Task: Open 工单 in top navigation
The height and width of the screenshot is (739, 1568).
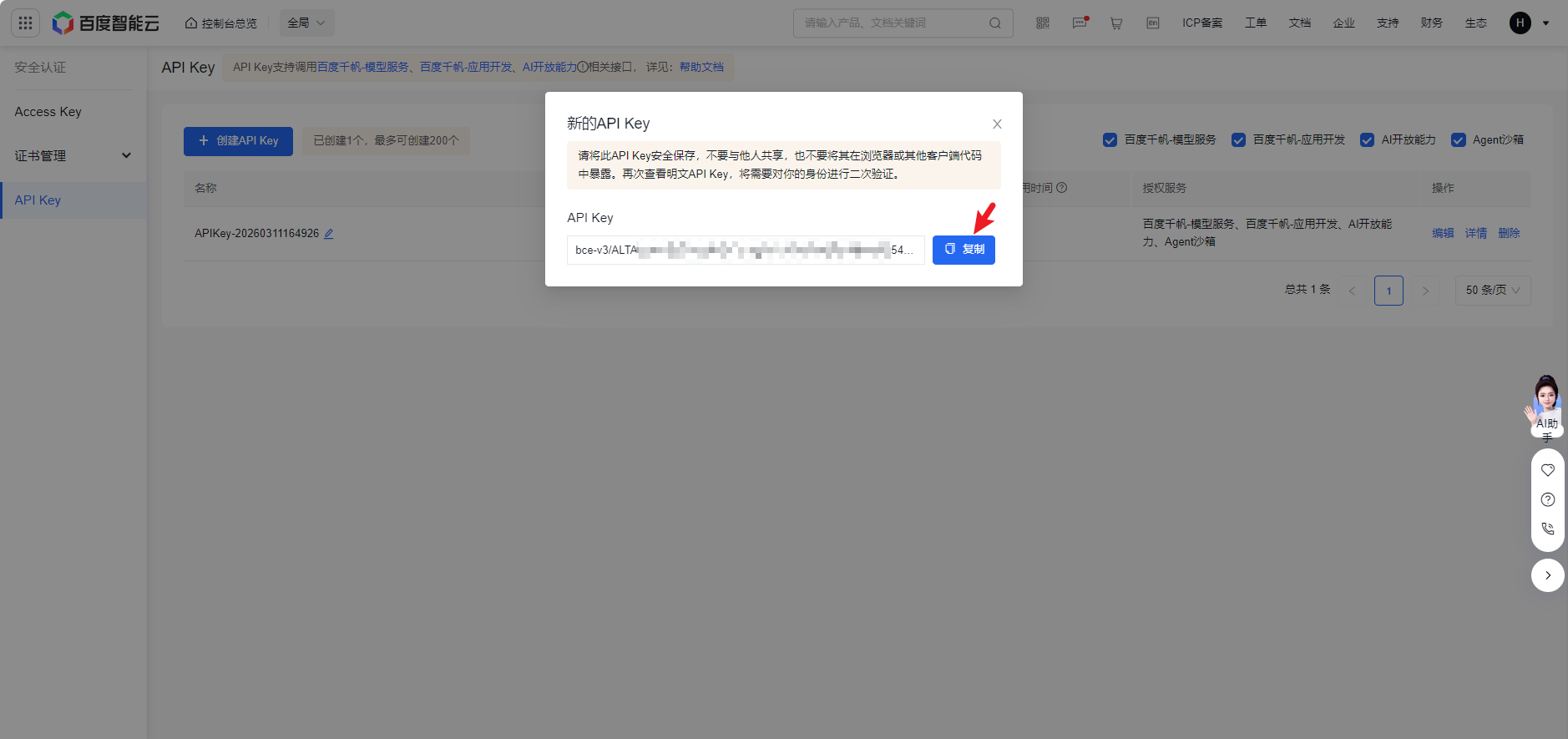Action: (1256, 23)
